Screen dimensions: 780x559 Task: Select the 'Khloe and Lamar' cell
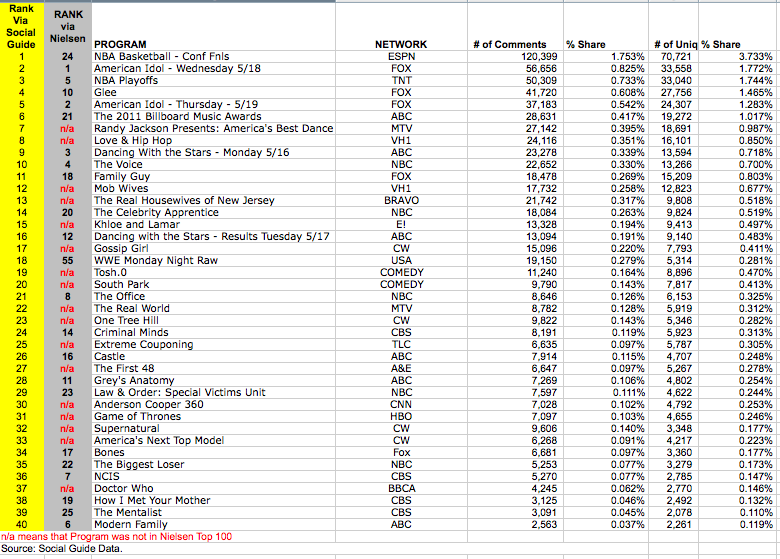(213, 224)
